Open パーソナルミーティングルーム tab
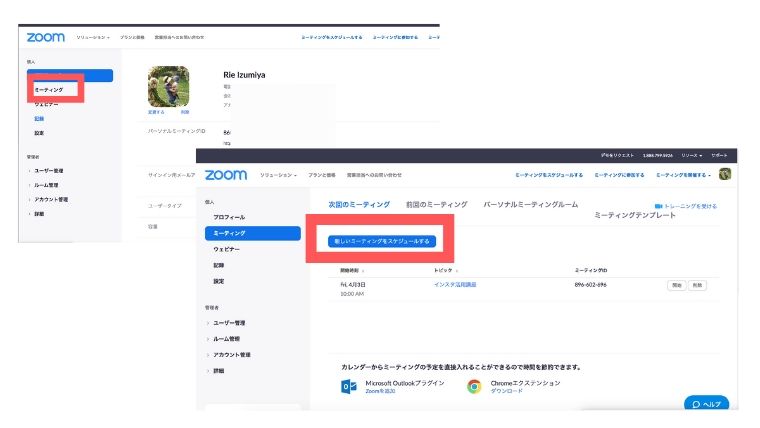760x428 pixels. pos(530,205)
